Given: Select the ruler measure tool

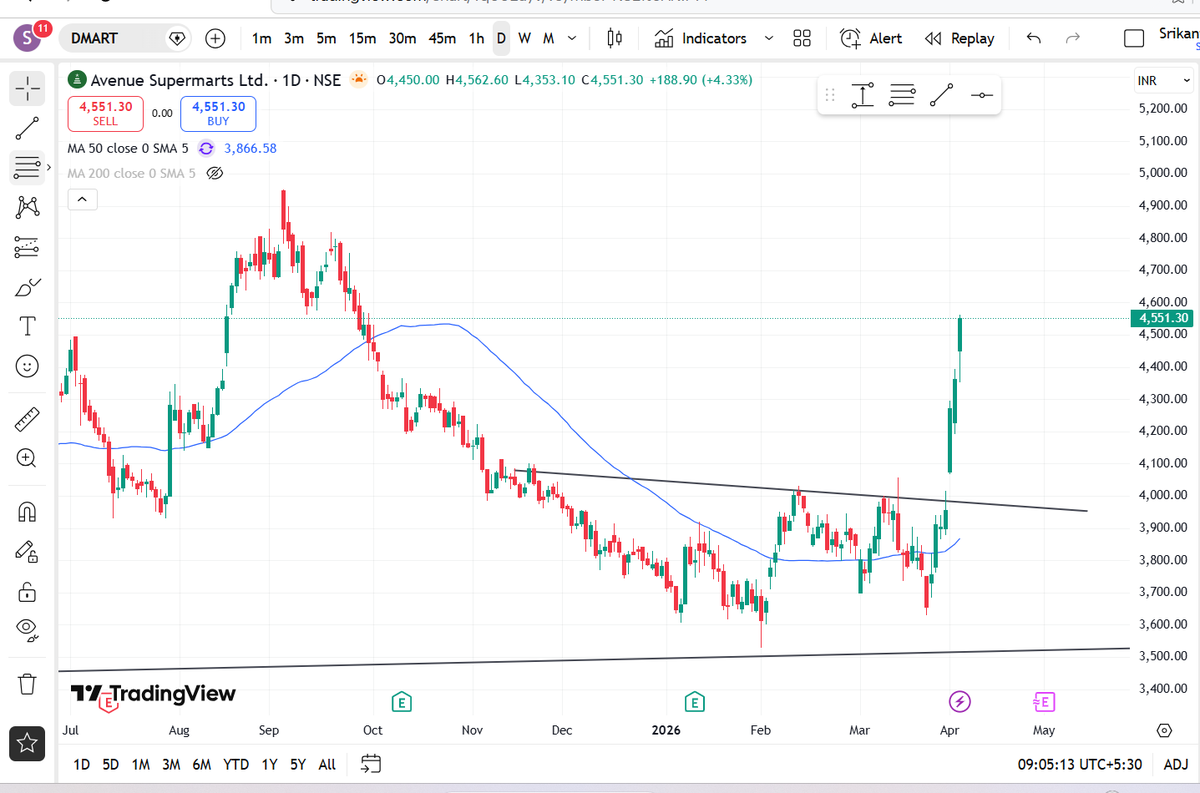Looking at the screenshot, I should tap(27, 418).
